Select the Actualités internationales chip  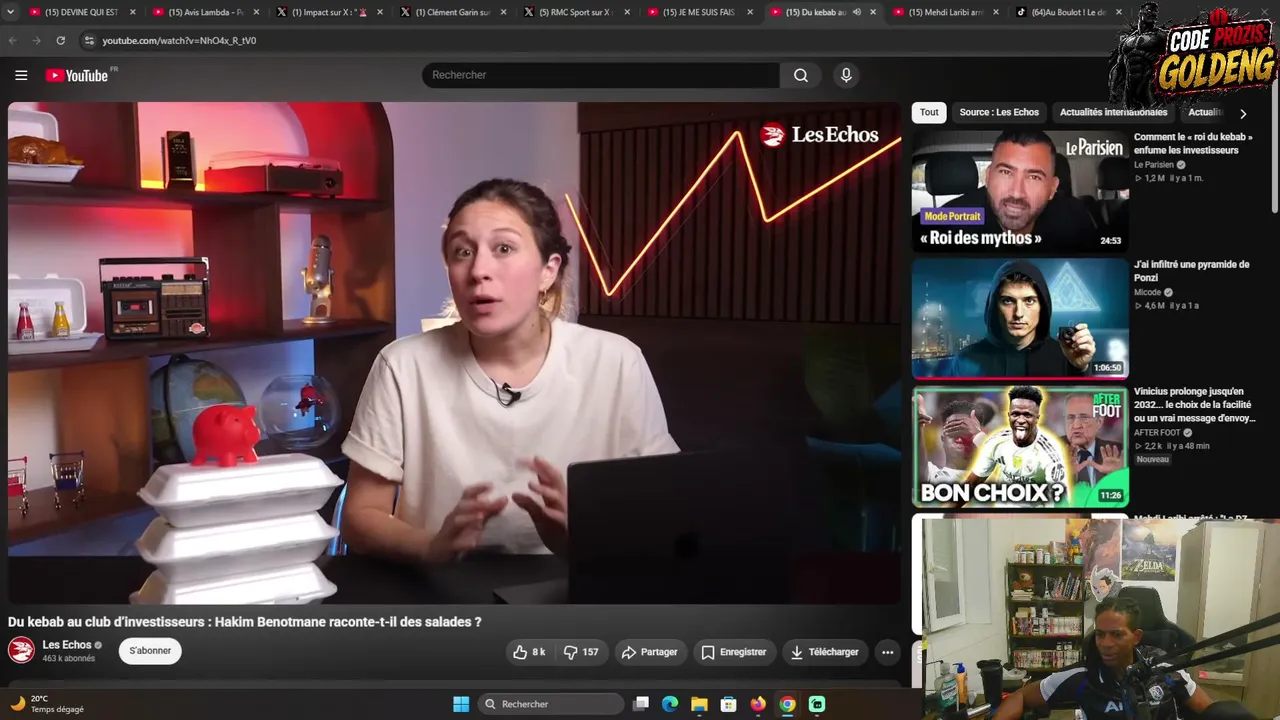[1113, 112]
